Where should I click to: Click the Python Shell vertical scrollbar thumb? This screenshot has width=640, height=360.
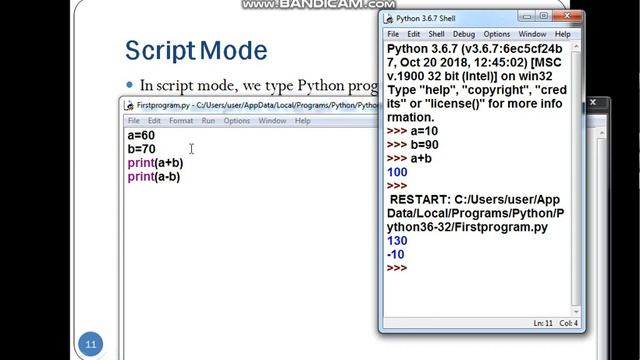(x=576, y=178)
